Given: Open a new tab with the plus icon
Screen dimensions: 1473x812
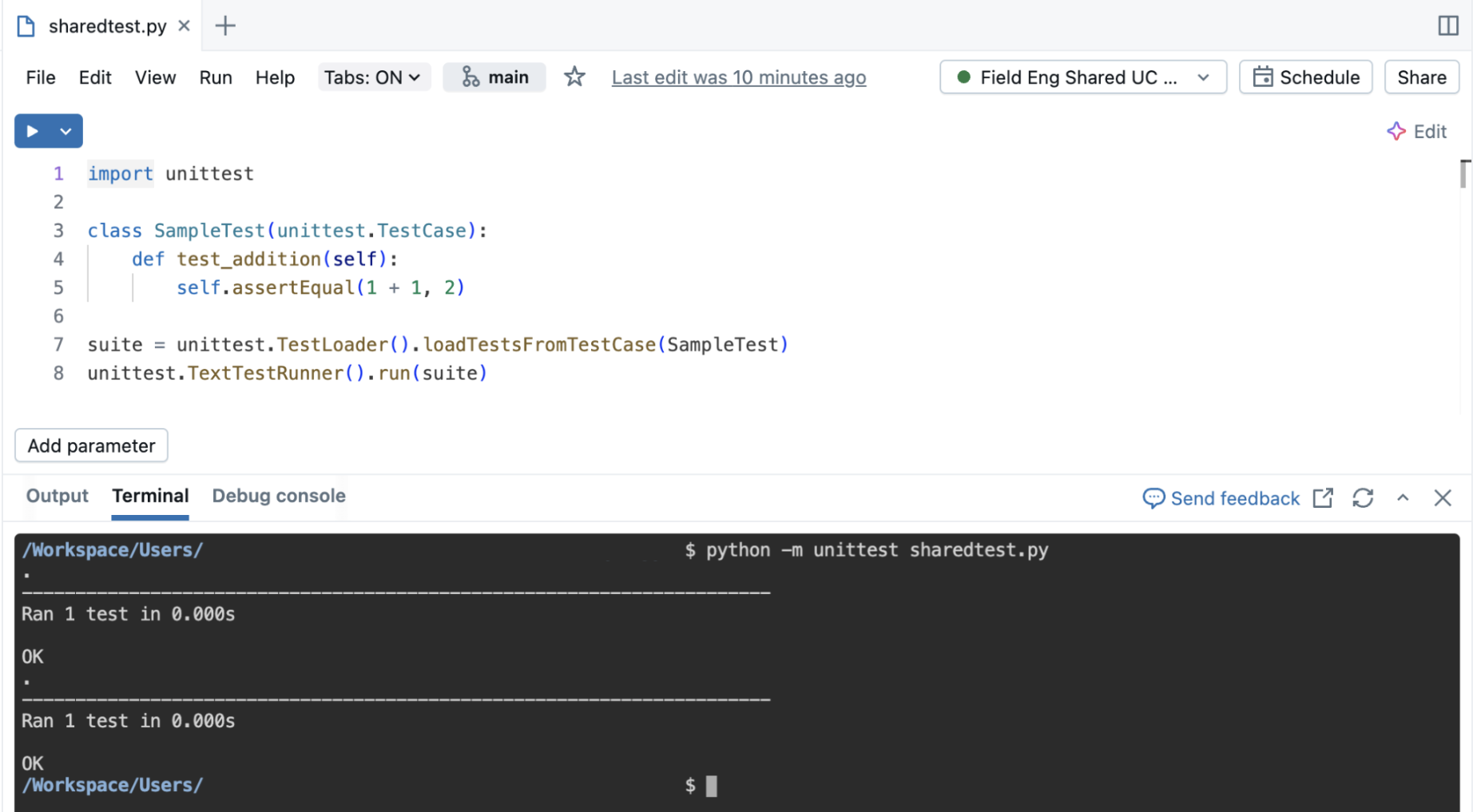Looking at the screenshot, I should coord(224,26).
